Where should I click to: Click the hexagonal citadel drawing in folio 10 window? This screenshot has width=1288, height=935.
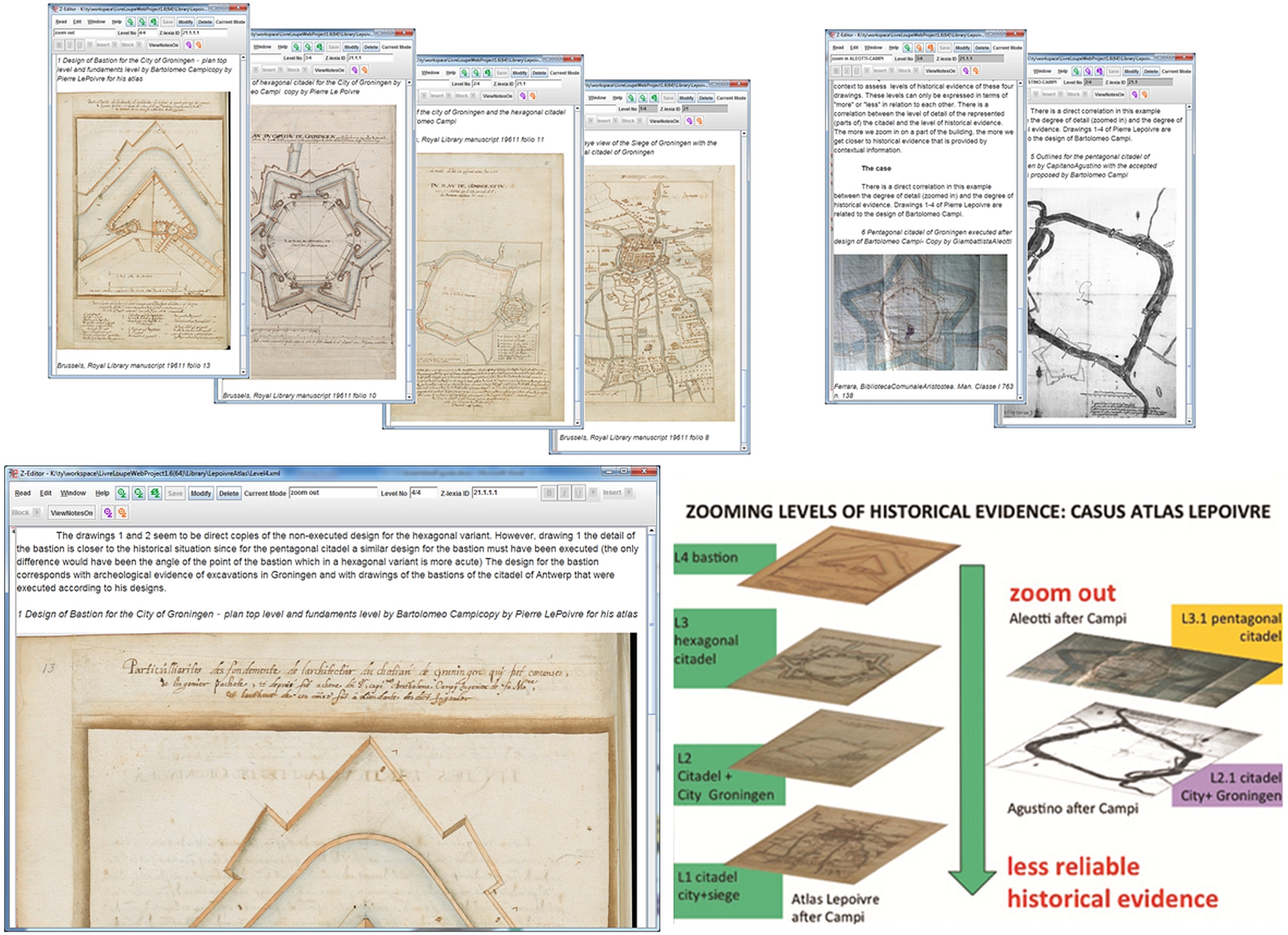[x=323, y=242]
